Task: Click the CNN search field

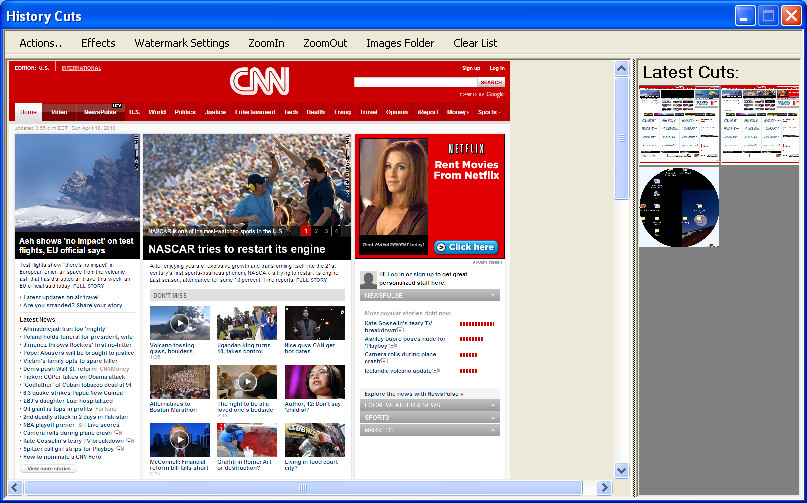Action: (x=415, y=82)
